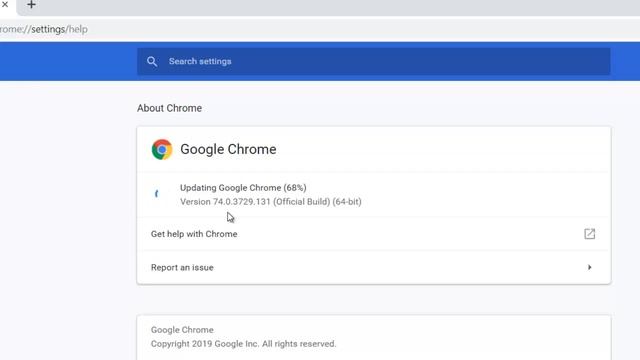The width and height of the screenshot is (640, 360).
Task: Click the external link icon for Chrome help
Action: (x=589, y=234)
